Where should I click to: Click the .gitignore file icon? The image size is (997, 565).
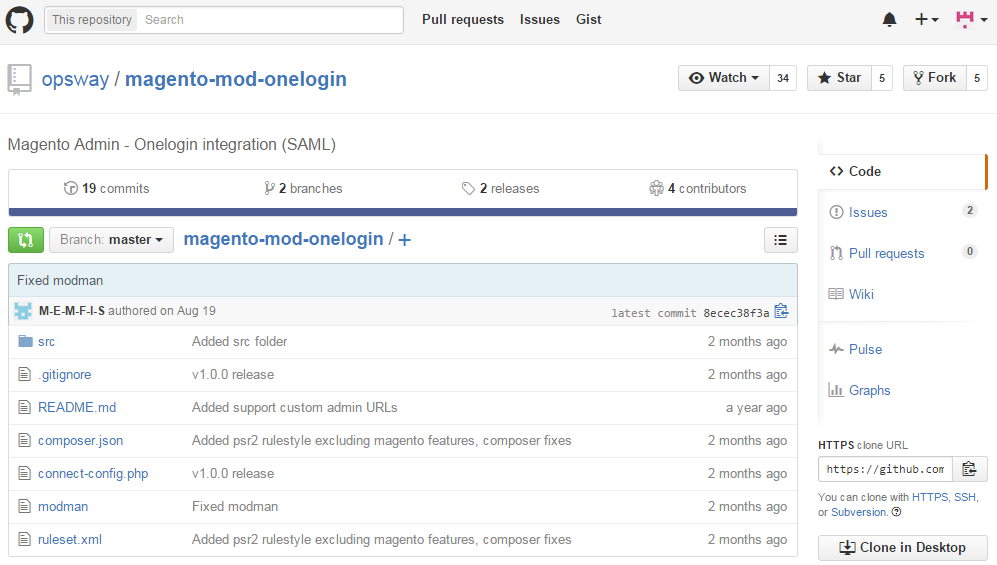point(24,374)
